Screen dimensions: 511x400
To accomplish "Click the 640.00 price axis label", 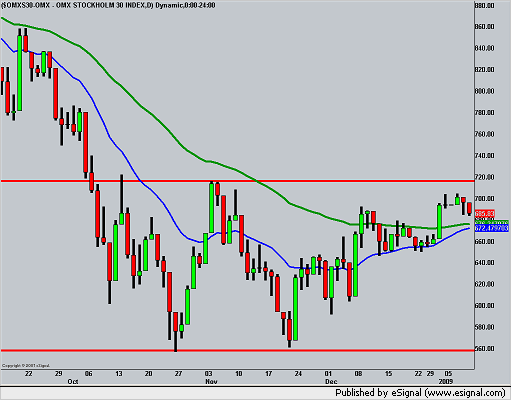I will click(x=485, y=263).
